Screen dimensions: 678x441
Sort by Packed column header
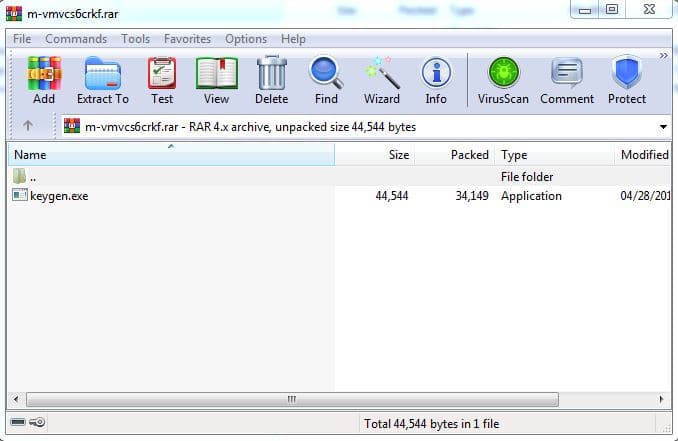469,155
